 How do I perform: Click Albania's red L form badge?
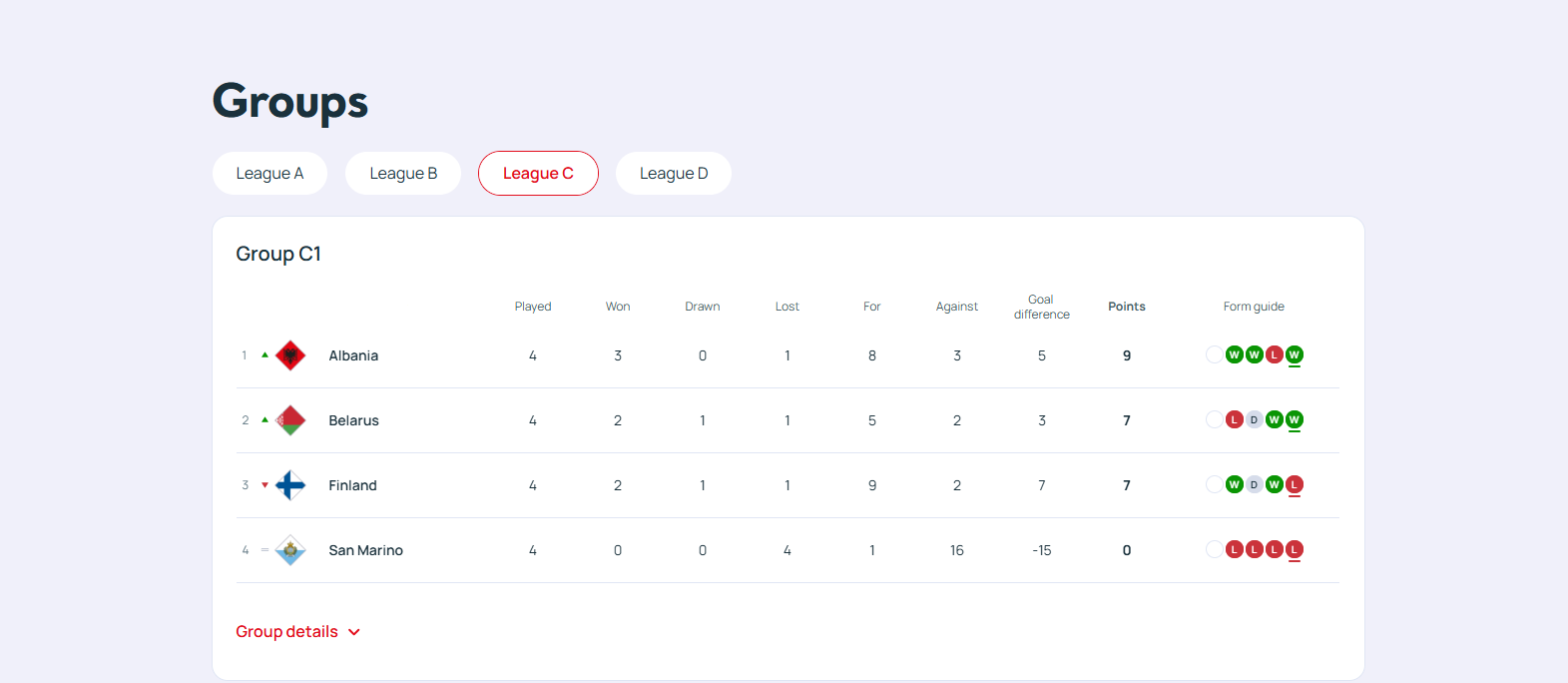tap(1275, 354)
